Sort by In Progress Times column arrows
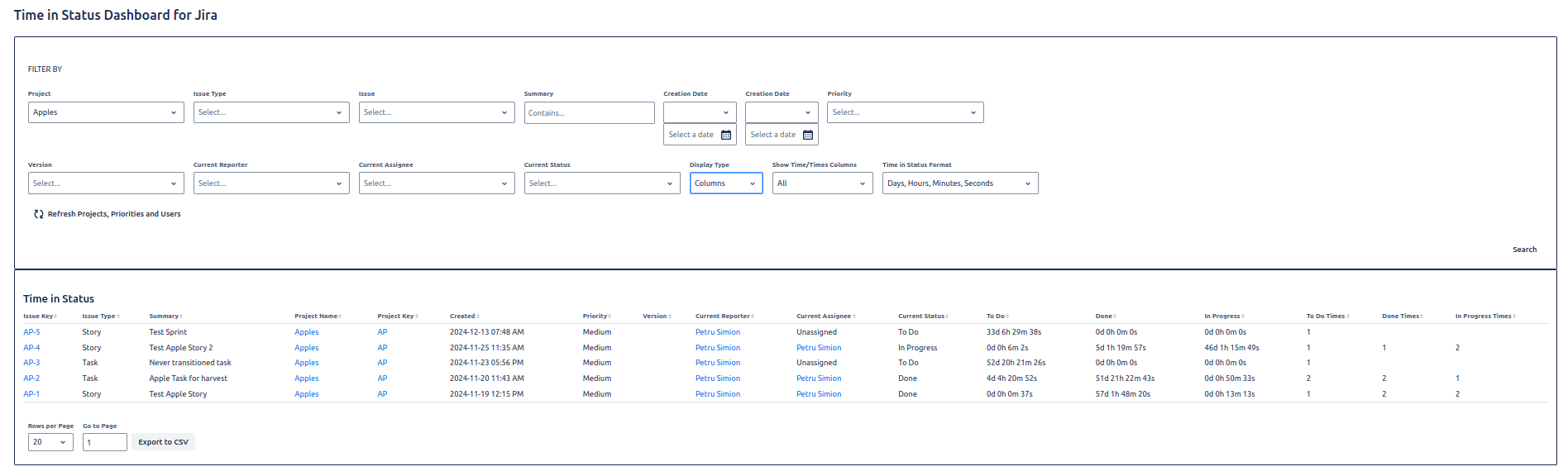Image resolution: width=1568 pixels, height=476 pixels. [1514, 317]
